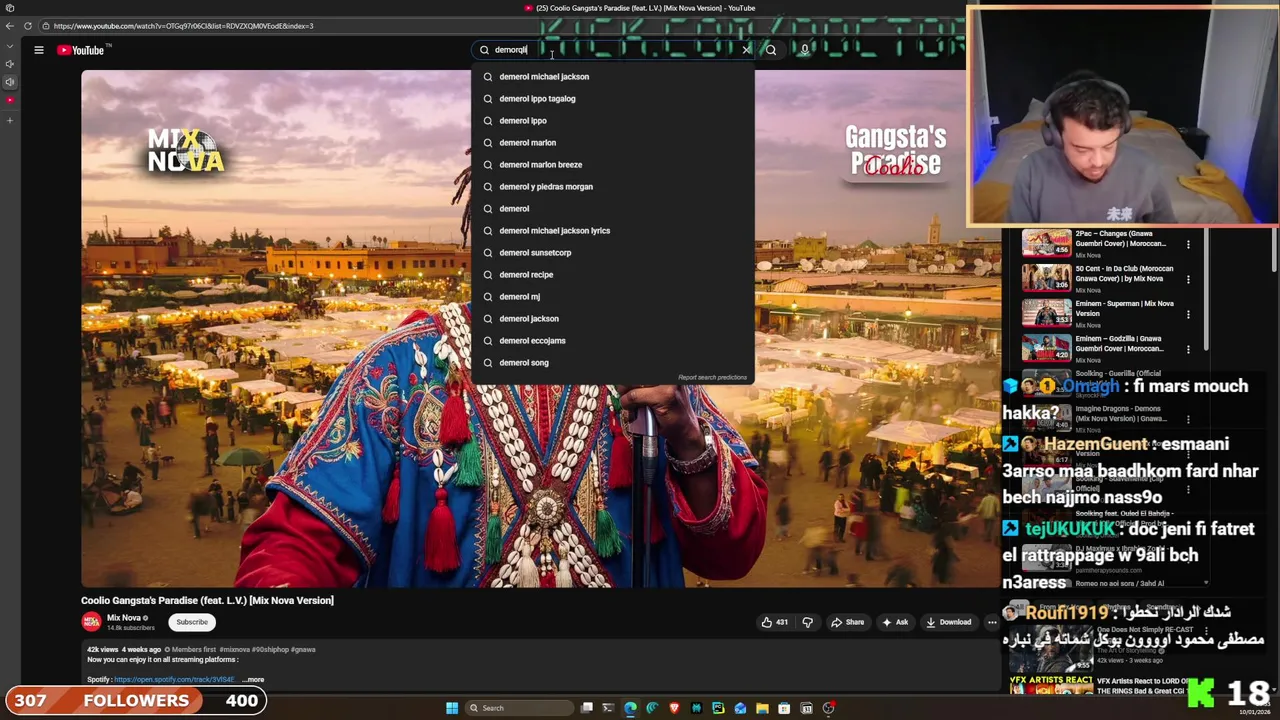
Task: Play 'Eminem - Godzilla' Gnawa cover
Action: [x=1046, y=348]
